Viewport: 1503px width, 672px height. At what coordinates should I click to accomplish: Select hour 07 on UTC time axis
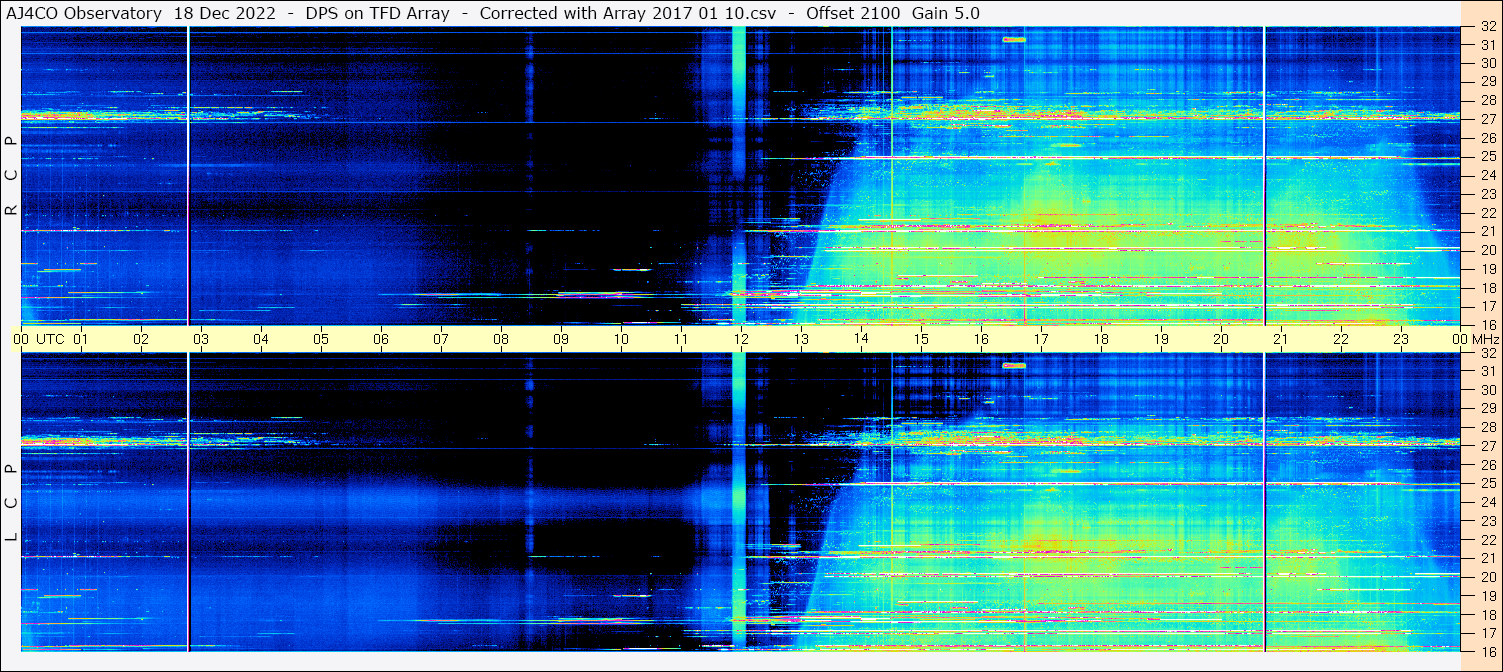click(441, 339)
